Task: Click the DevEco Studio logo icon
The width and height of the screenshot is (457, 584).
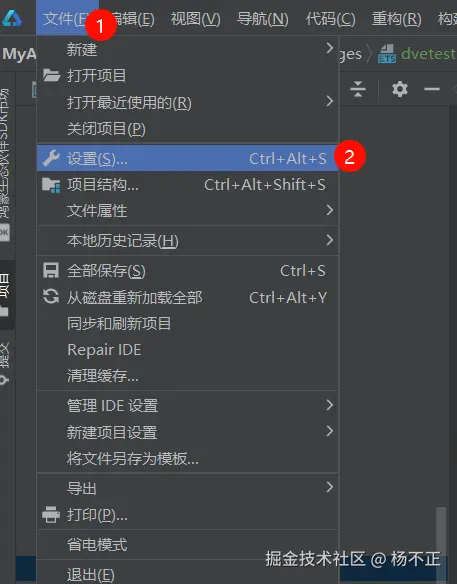Action: (x=12, y=18)
